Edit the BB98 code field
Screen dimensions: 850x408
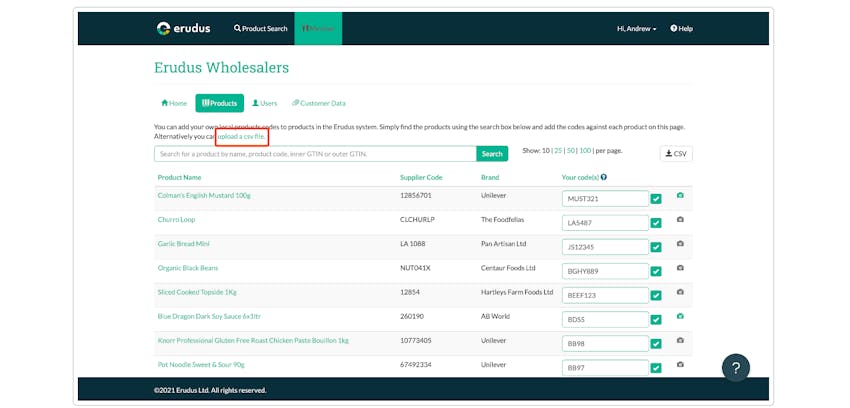click(x=605, y=344)
